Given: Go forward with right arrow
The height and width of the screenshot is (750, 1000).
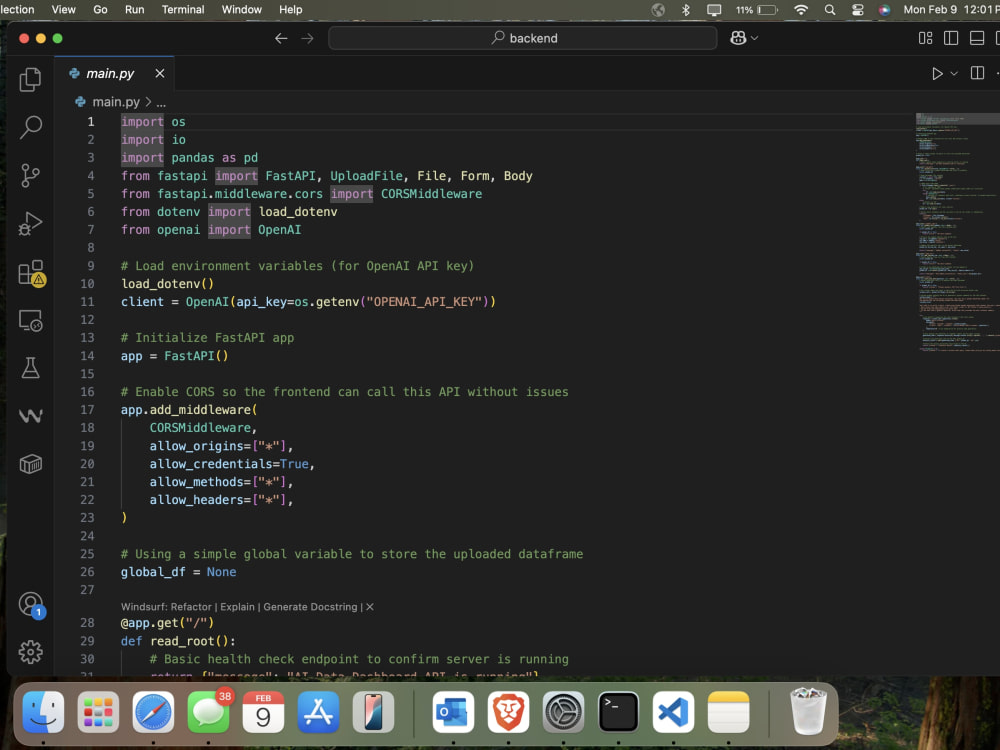Looking at the screenshot, I should pyautogui.click(x=307, y=38).
